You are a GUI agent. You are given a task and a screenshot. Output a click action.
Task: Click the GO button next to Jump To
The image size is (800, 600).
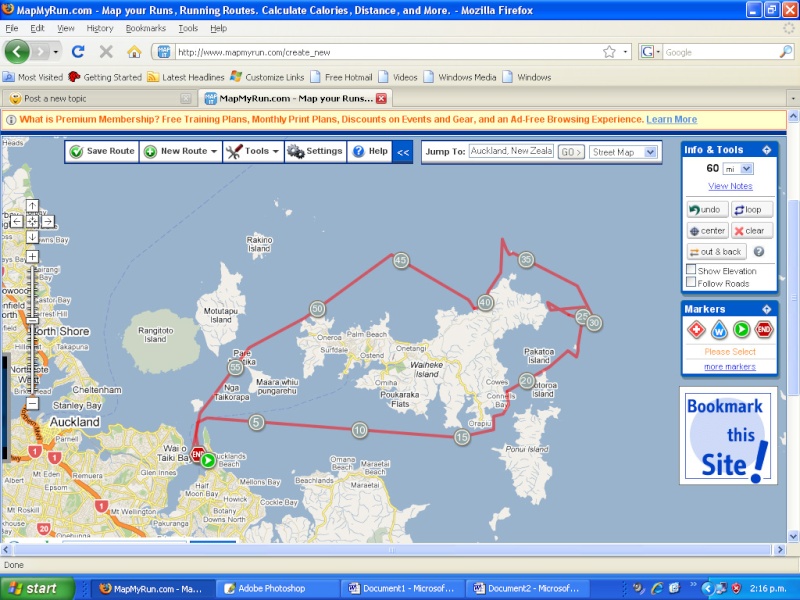(571, 152)
